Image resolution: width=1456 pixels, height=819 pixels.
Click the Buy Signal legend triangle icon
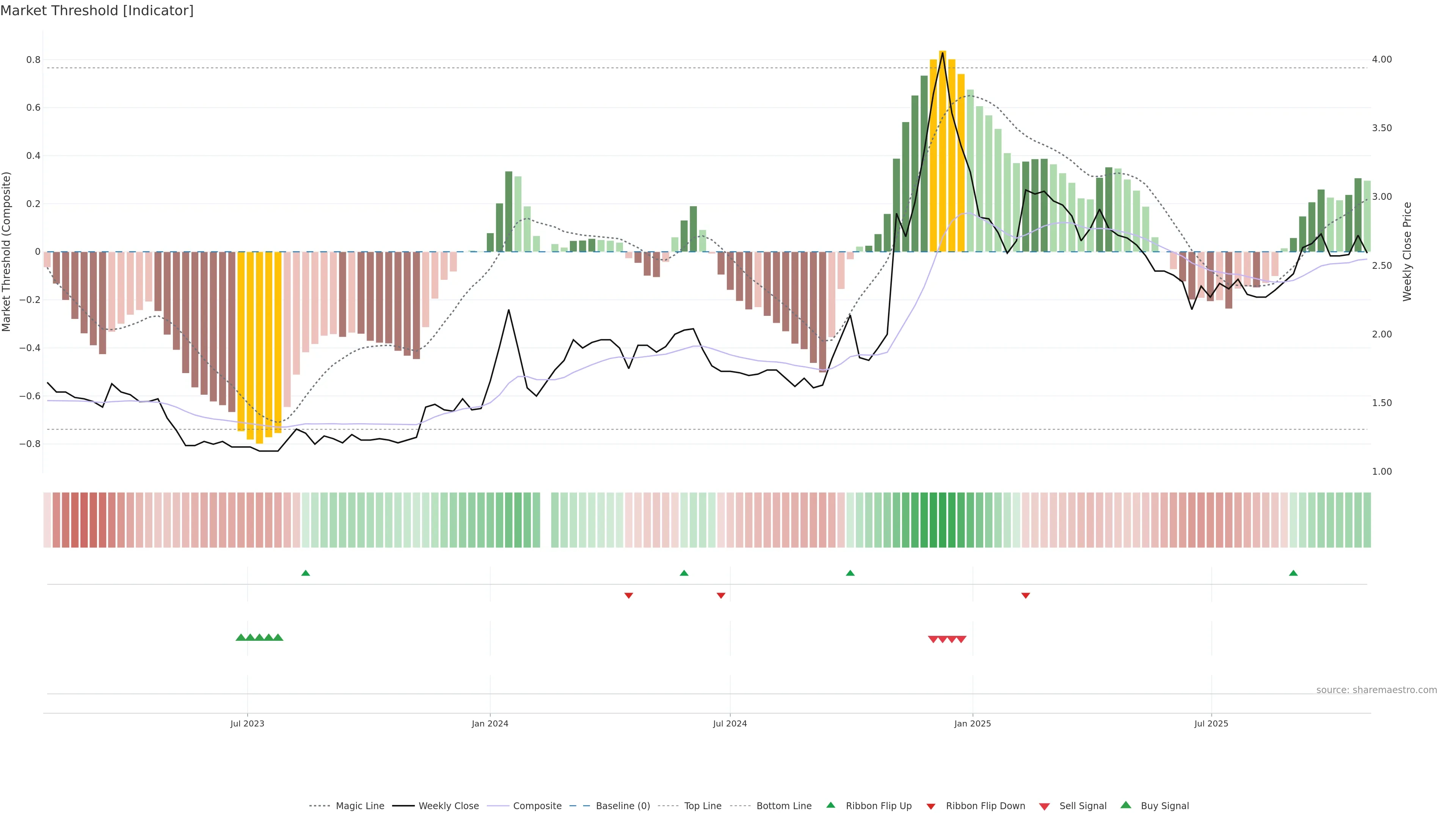point(1126,805)
